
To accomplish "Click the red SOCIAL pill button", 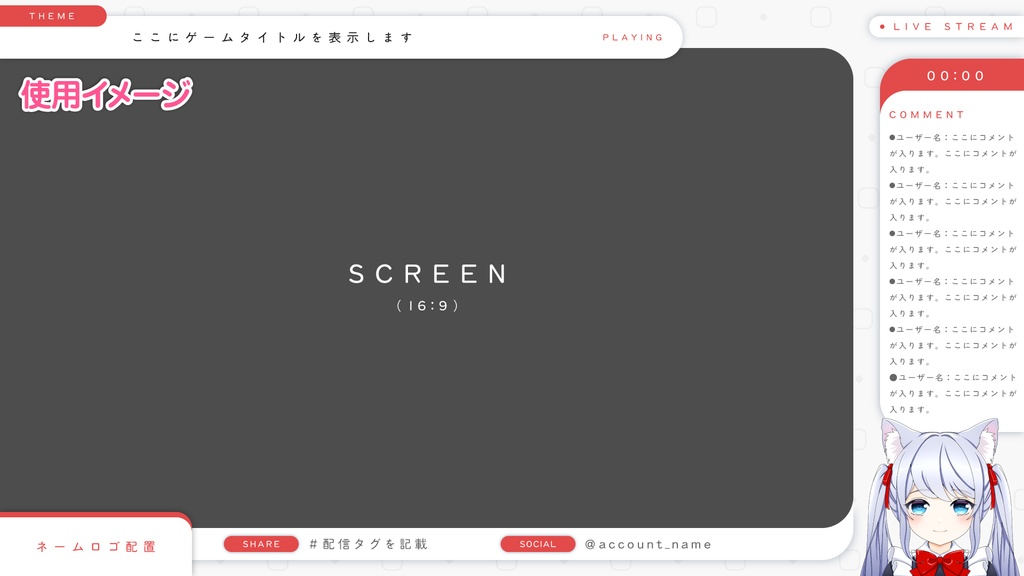I will pos(538,544).
